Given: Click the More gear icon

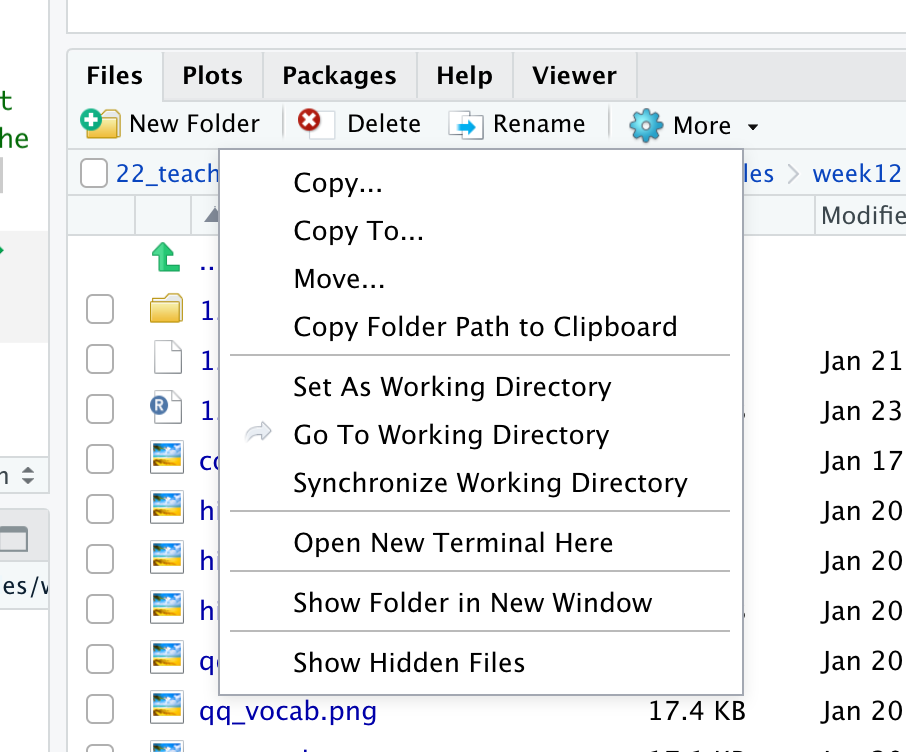Looking at the screenshot, I should (x=646, y=125).
